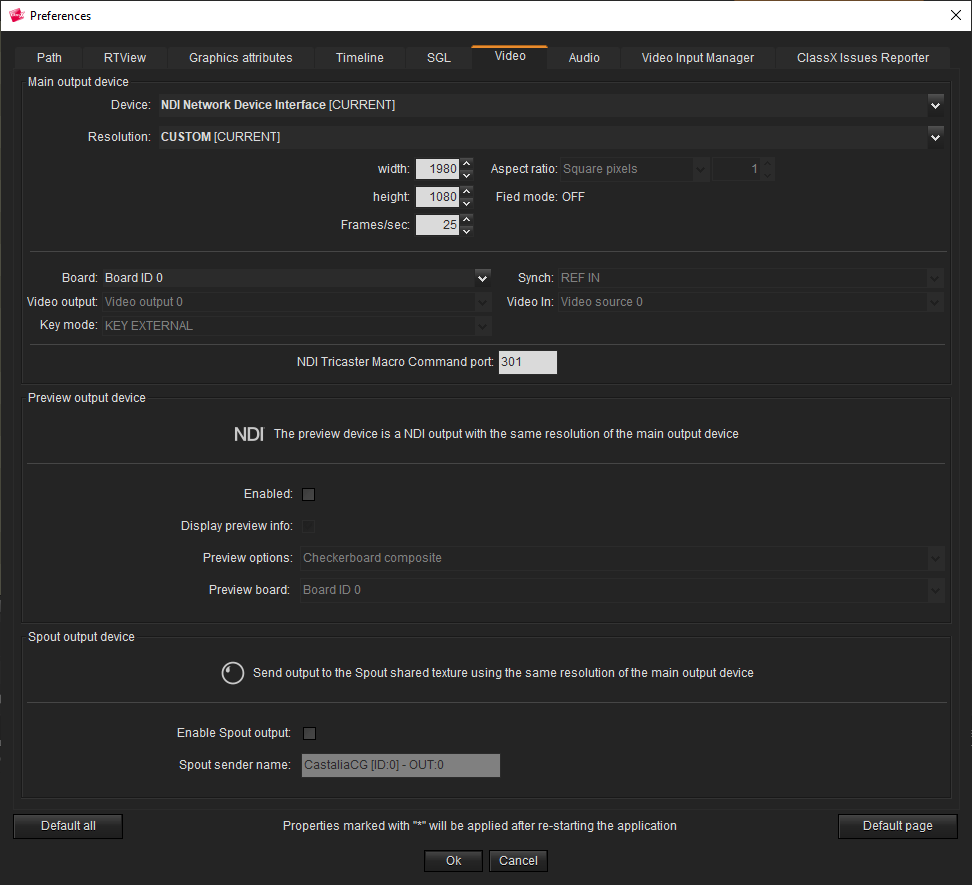Increase Frames/sec with the up arrow

467,220
